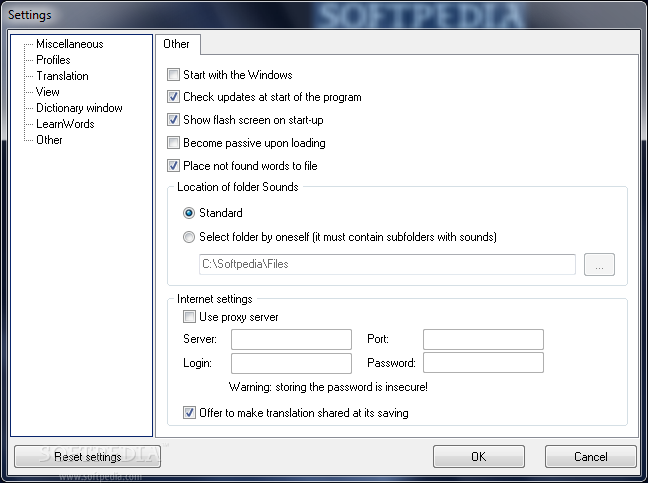
Task: Enable Start with the Windows checkbox
Action: [x=173, y=75]
